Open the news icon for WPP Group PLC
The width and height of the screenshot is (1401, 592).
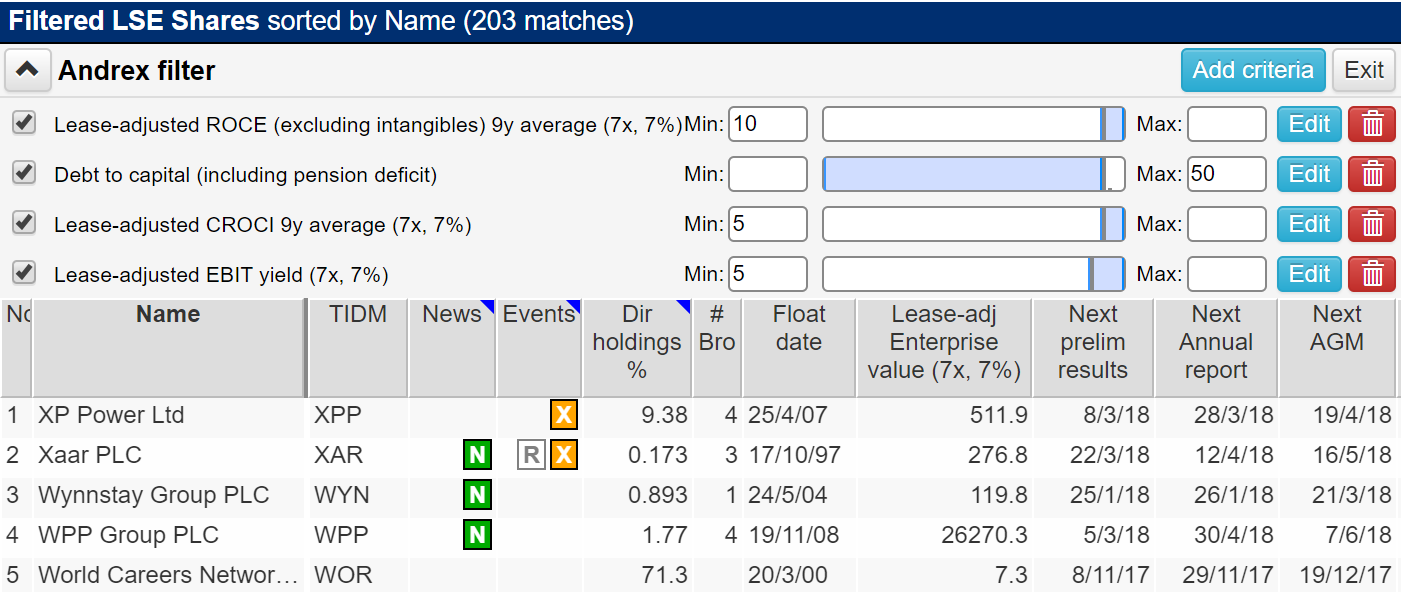pos(477,536)
